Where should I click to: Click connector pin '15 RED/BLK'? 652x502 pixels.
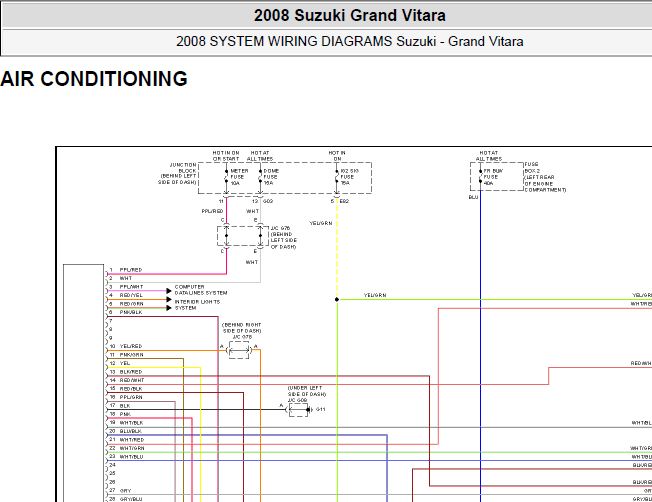(x=126, y=389)
